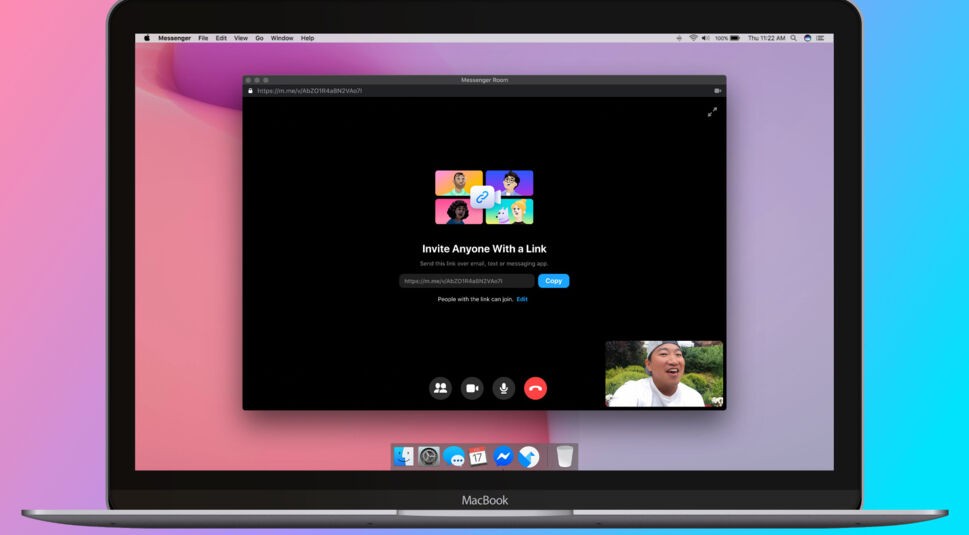Open the Help menu
The width and height of the screenshot is (969, 535).
coord(308,38)
